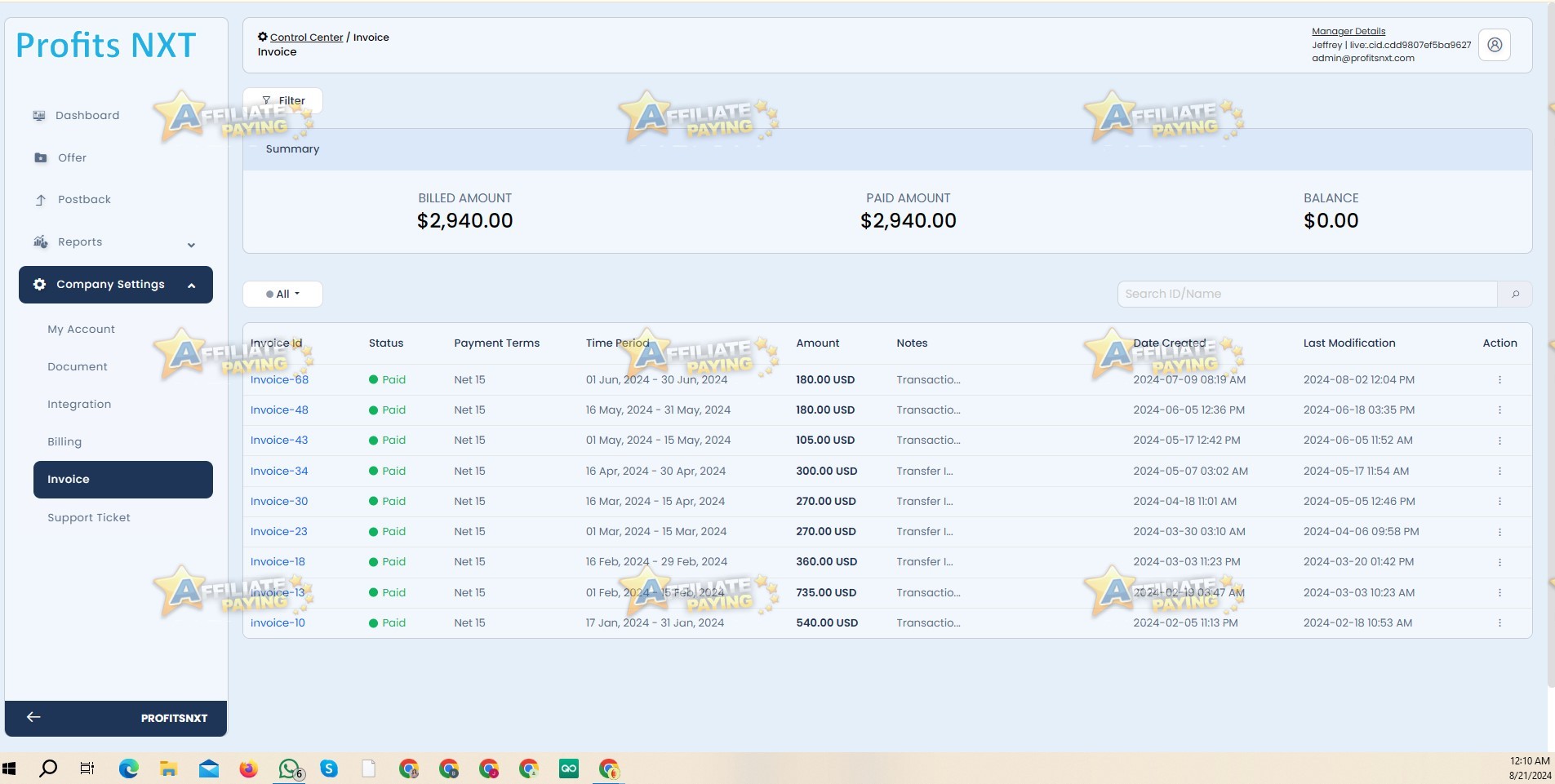The height and width of the screenshot is (784, 1555).
Task: Expand the Reports submenu chevron
Action: pos(191,245)
